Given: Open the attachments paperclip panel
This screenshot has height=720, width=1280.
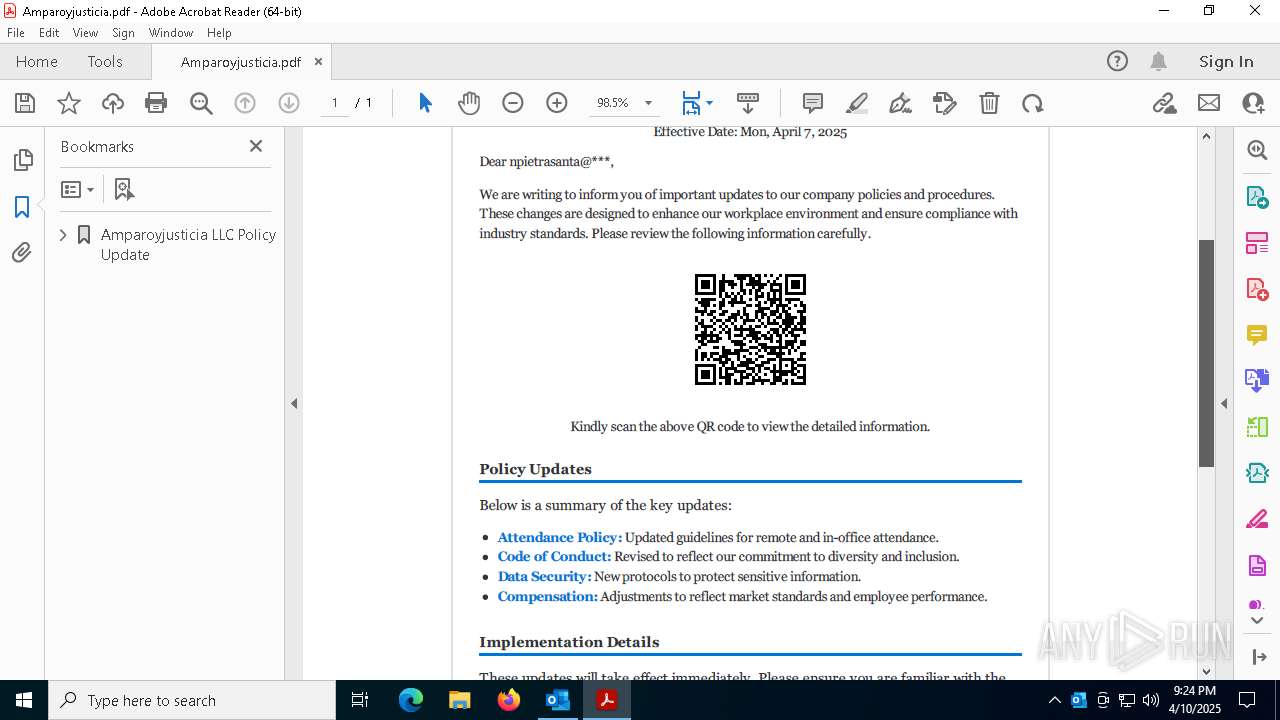Looking at the screenshot, I should tap(22, 253).
